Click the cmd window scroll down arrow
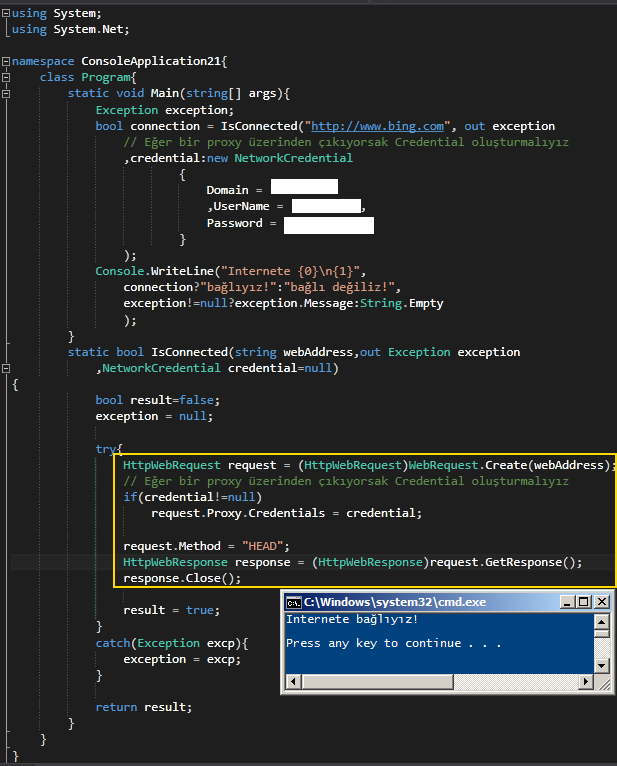The width and height of the screenshot is (617, 766). pyautogui.click(x=601, y=665)
